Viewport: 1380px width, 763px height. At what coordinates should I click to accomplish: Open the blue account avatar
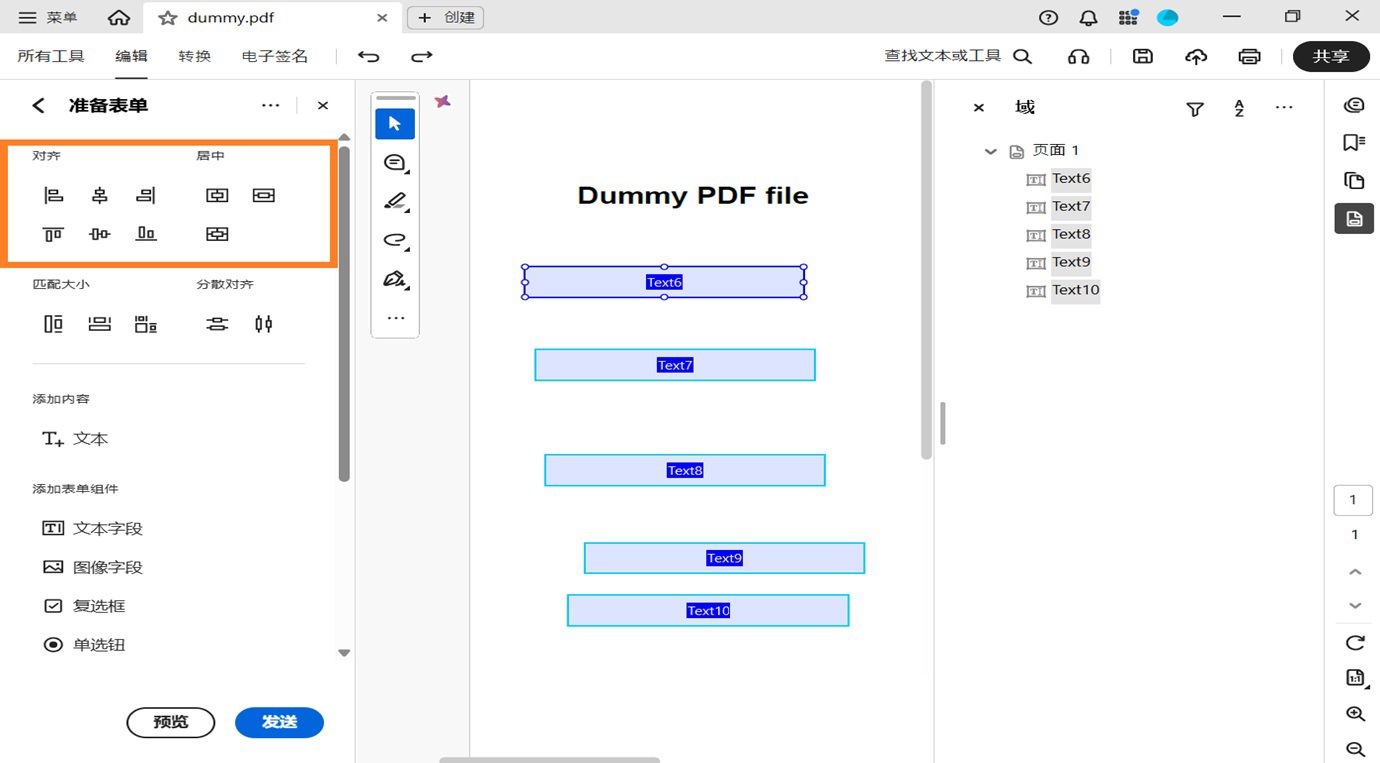pyautogui.click(x=1167, y=18)
